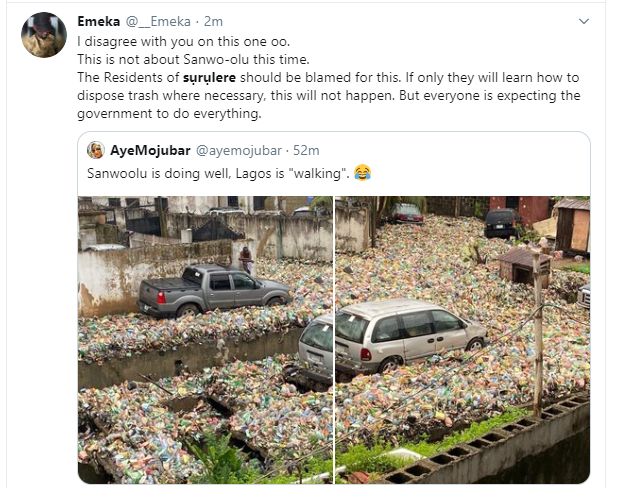Open the left photo with grey pickup truck
This screenshot has height=488, width=618.
[205, 339]
